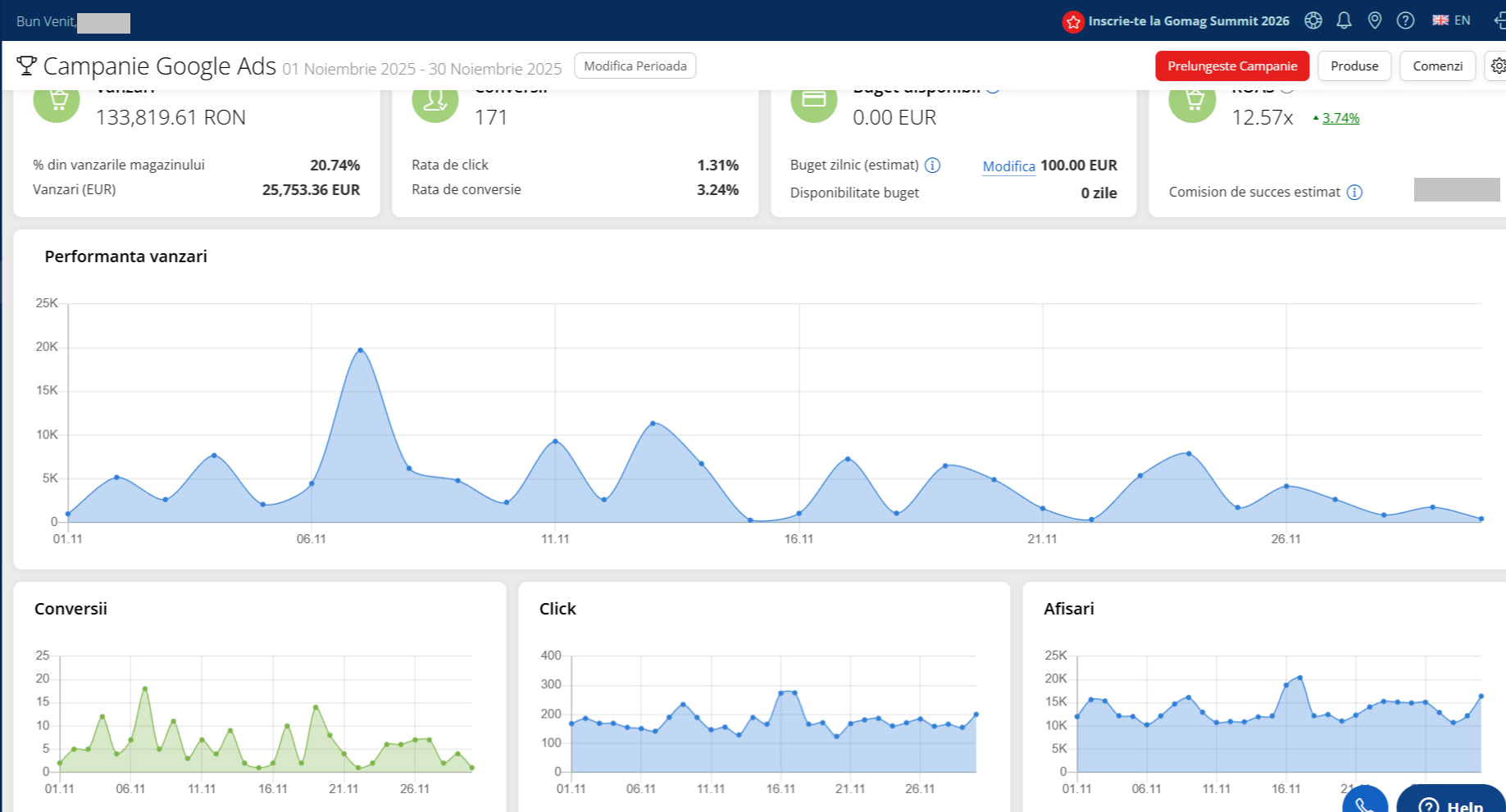Open Inscrie-te la Gomag Summit 2026 link
Image resolution: width=1506 pixels, height=812 pixels.
[x=1188, y=21]
